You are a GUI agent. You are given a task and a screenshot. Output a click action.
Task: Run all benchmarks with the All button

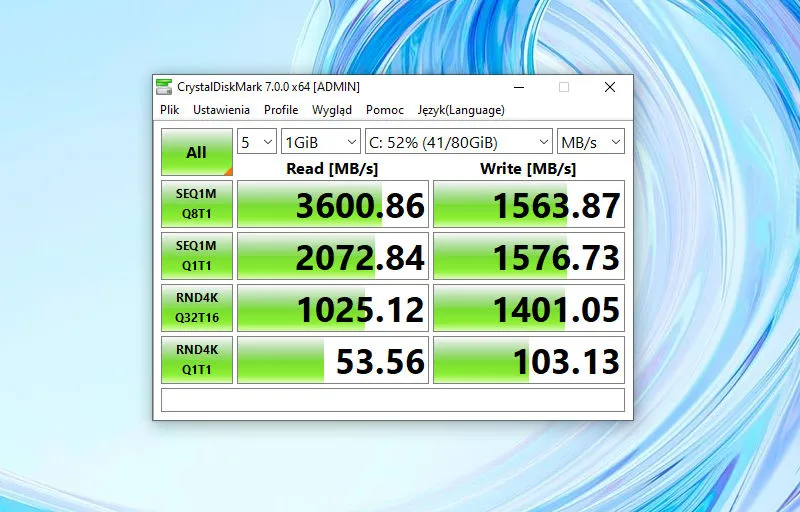[197, 152]
